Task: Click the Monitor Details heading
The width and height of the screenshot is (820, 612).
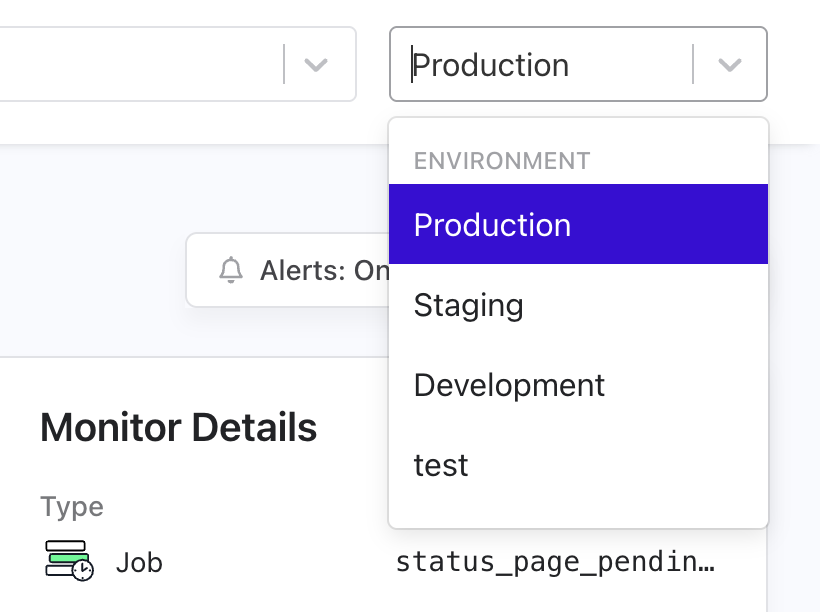Action: click(178, 427)
